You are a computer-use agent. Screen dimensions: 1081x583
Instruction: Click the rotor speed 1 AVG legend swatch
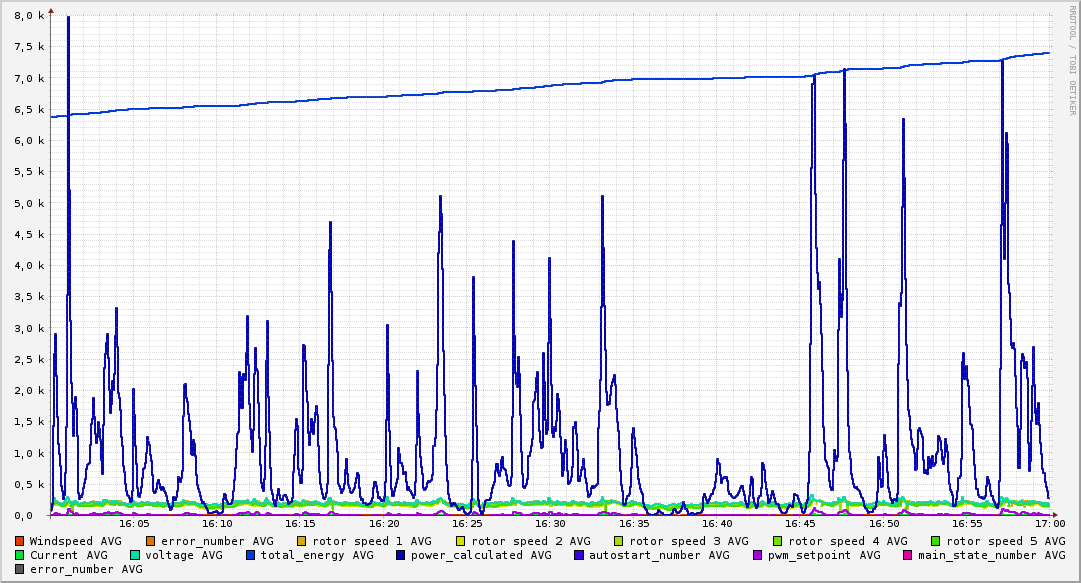pyautogui.click(x=302, y=541)
